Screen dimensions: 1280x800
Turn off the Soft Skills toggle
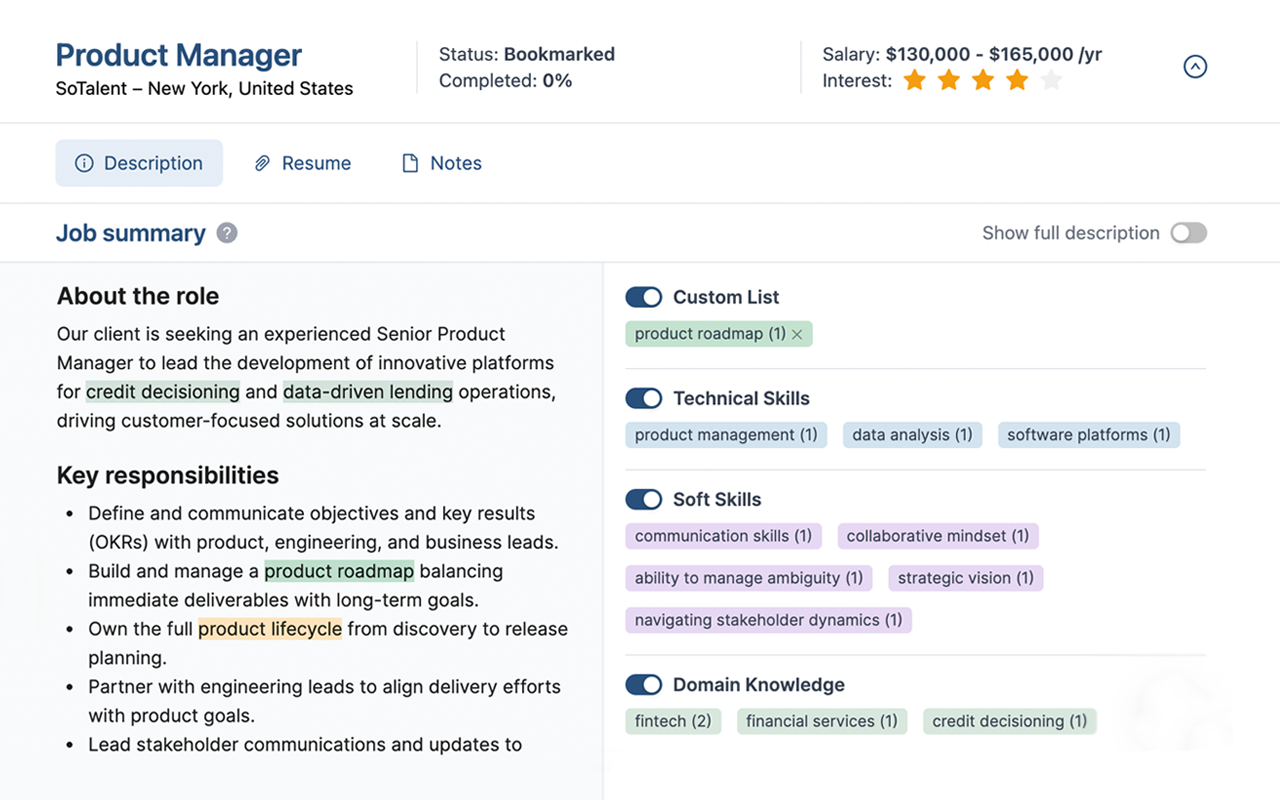(x=644, y=499)
